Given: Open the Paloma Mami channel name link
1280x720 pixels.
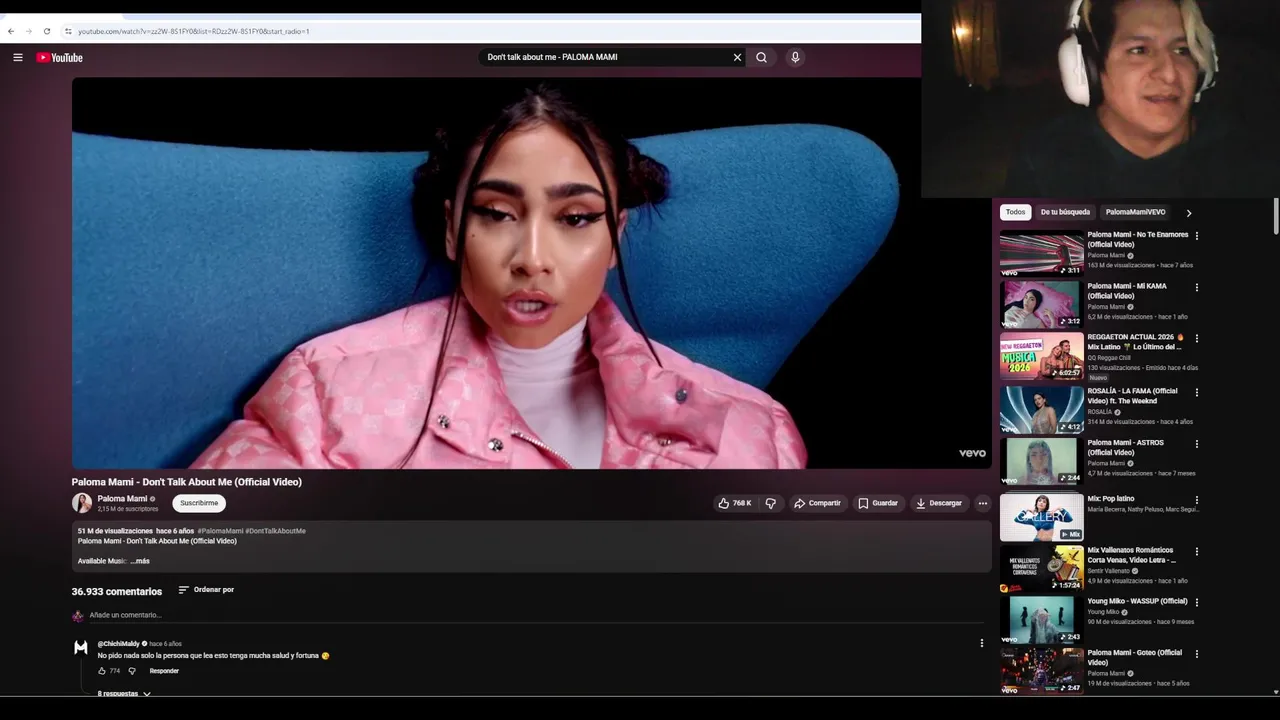Looking at the screenshot, I should [122, 498].
